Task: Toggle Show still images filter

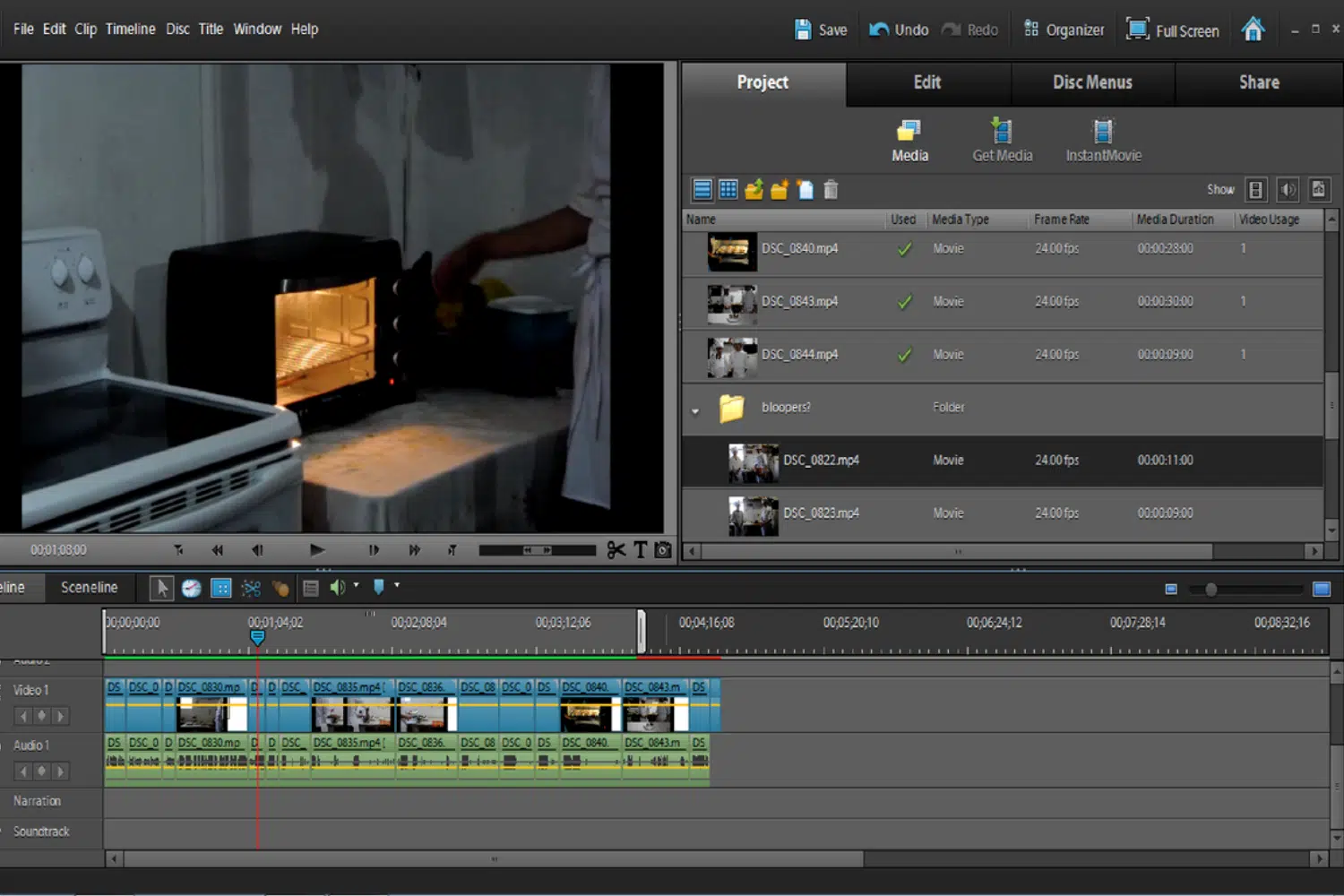Action: (x=1319, y=189)
